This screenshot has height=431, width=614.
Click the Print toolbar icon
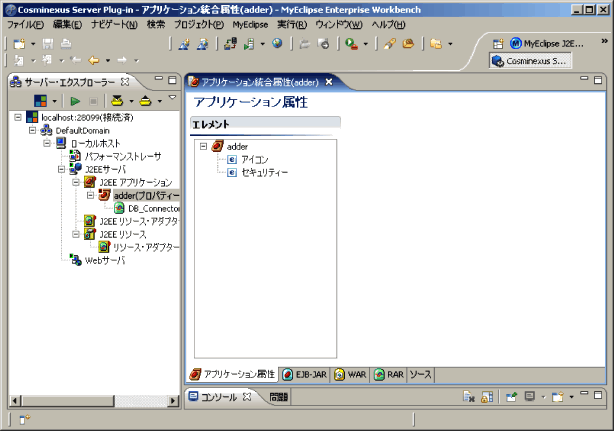pos(66,44)
